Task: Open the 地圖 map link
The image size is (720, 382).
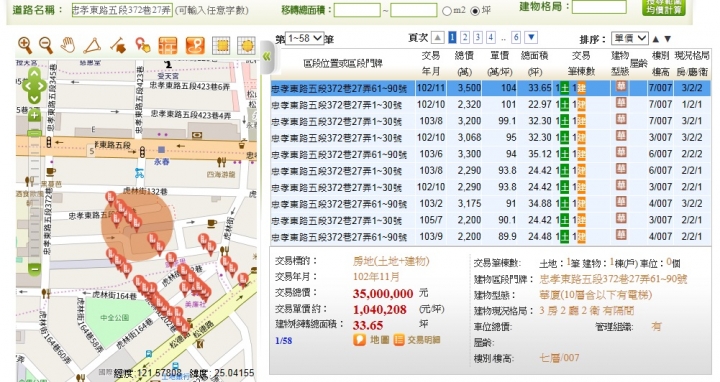Action: pyautogui.click(x=372, y=340)
